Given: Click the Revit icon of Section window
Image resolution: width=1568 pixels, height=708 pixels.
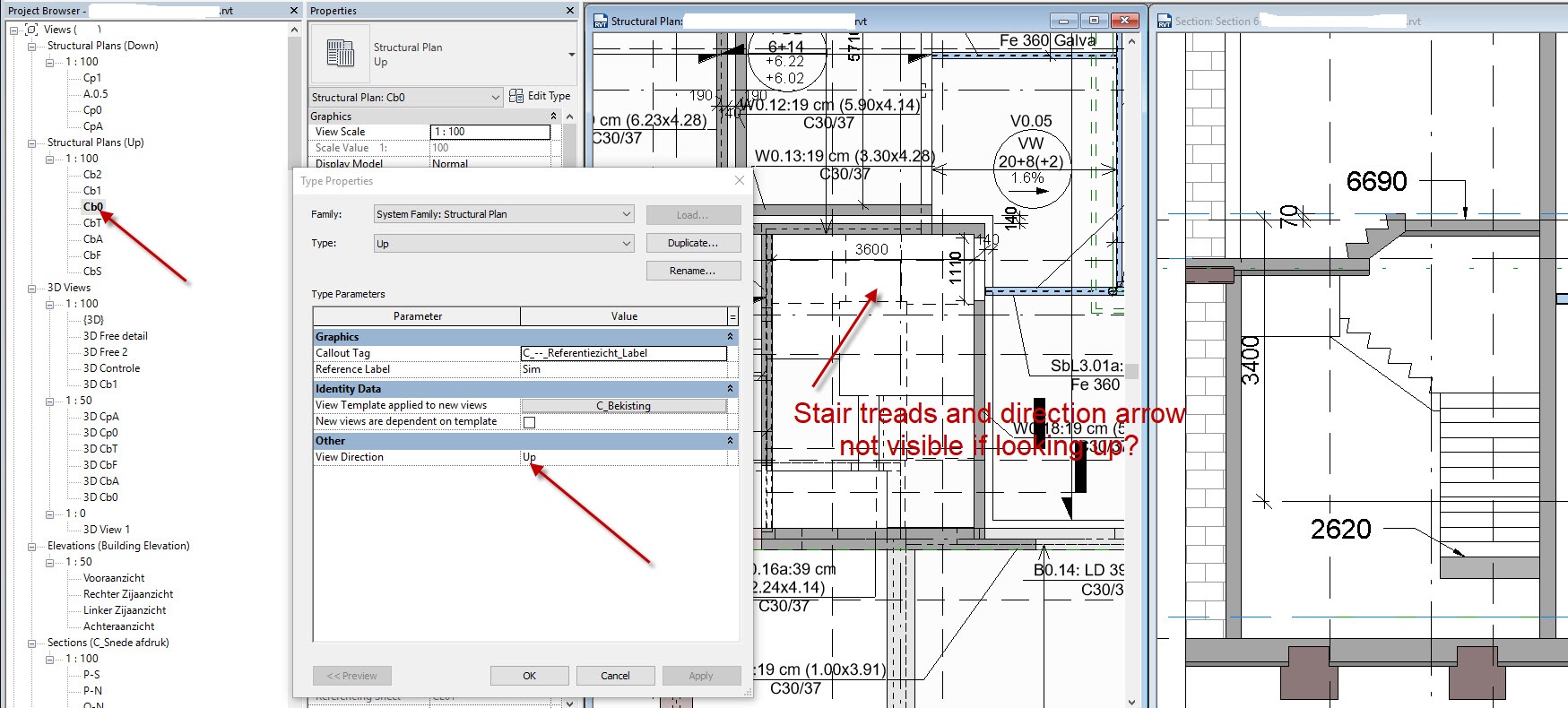Looking at the screenshot, I should pos(1165,21).
